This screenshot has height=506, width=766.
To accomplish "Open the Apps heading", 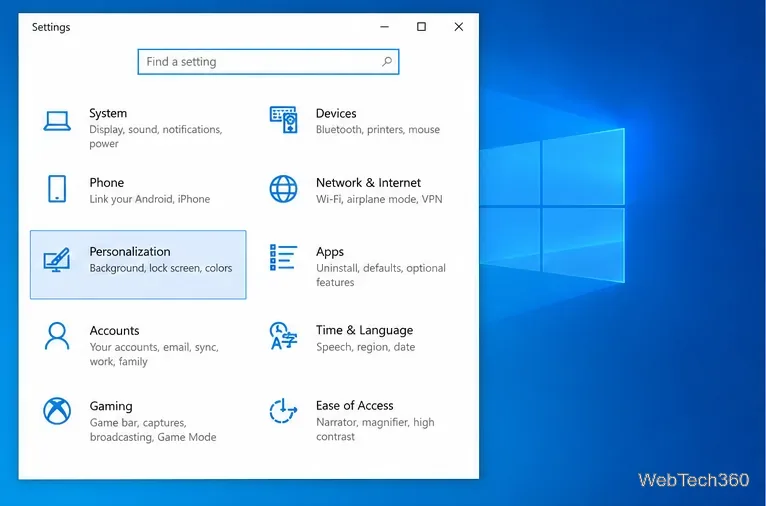I will click(330, 252).
